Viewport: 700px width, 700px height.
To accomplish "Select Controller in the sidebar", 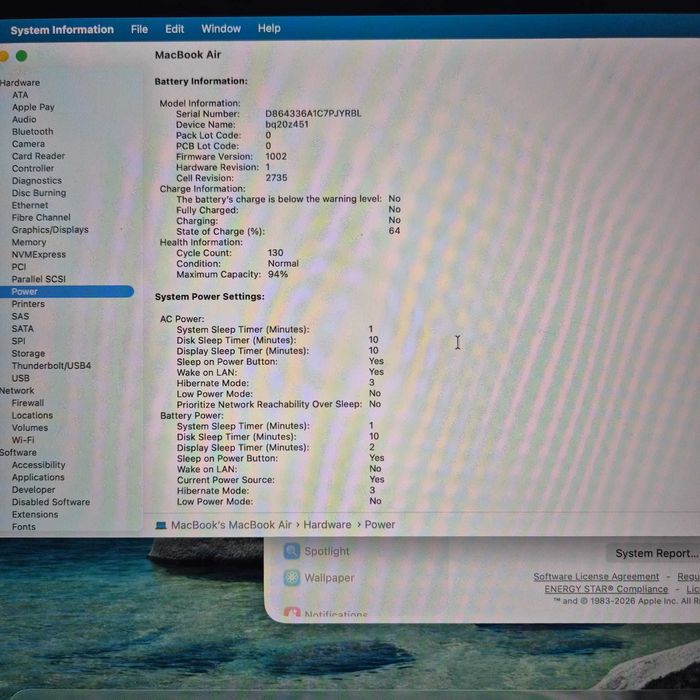I will tap(33, 168).
